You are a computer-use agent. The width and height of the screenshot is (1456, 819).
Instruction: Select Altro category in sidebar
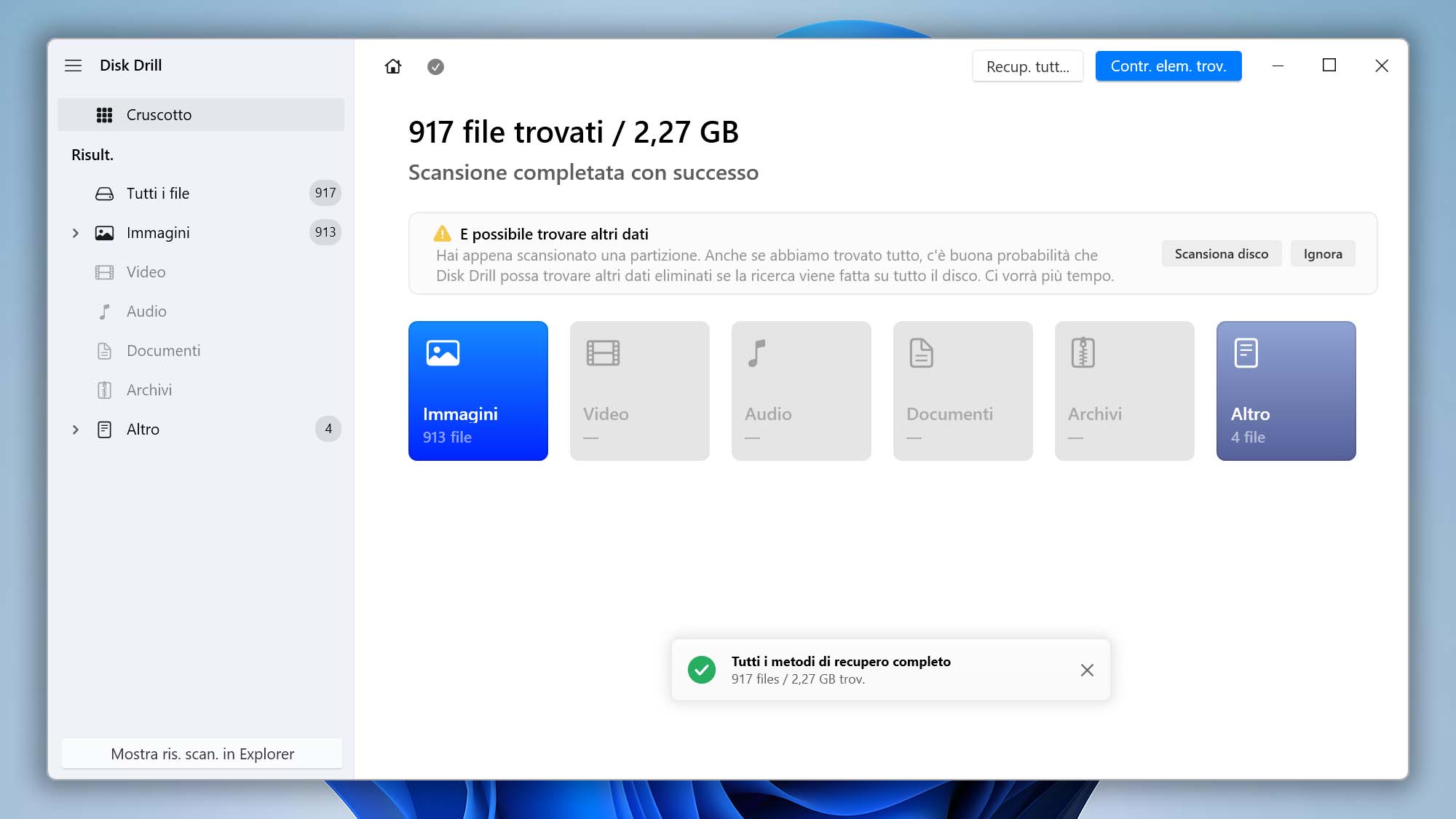[x=201, y=430]
